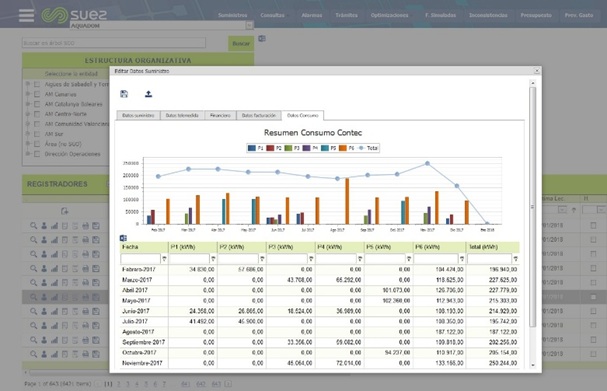Open the hamburger menu next to the SUEZ logo
Viewport: 607px width, 391px height.
[26, 15]
